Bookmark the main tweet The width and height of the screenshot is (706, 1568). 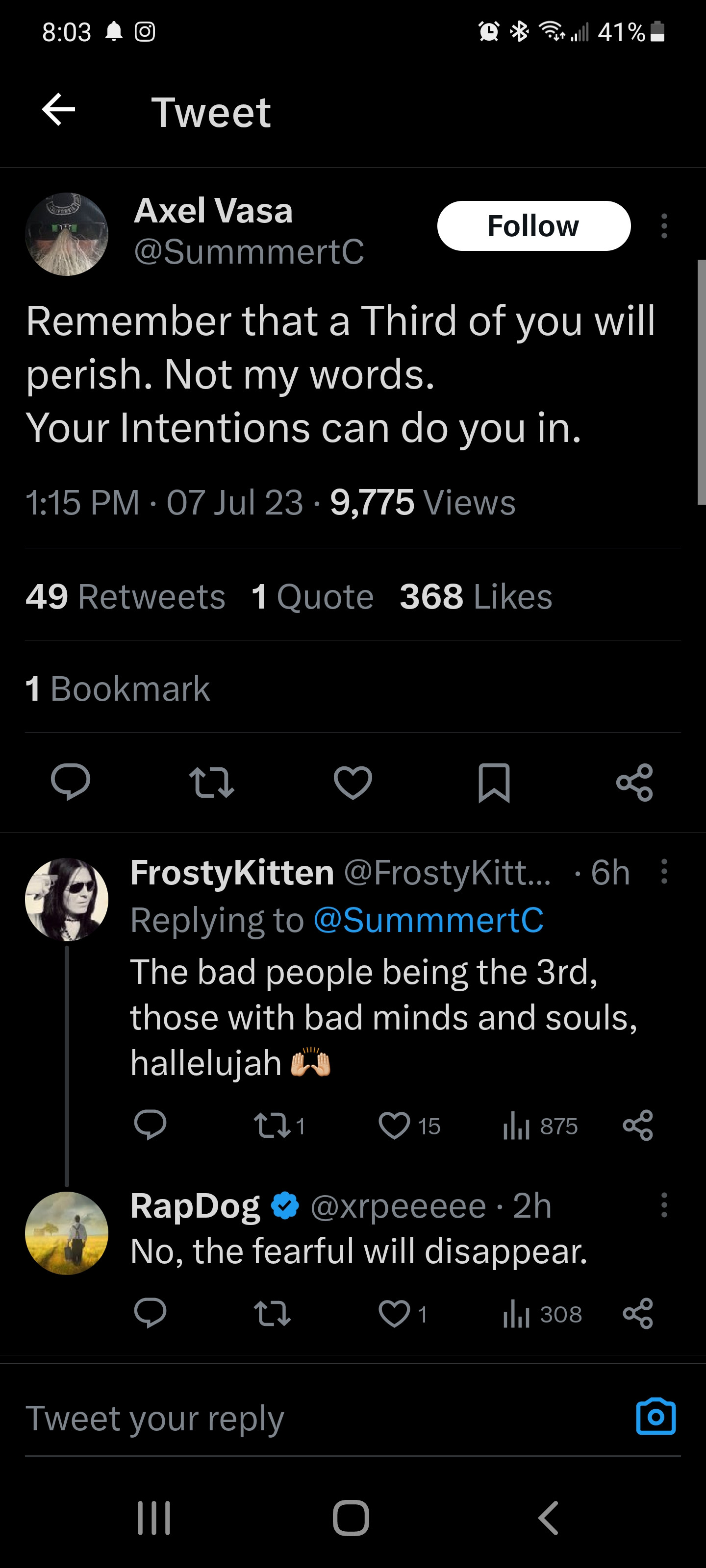(493, 783)
